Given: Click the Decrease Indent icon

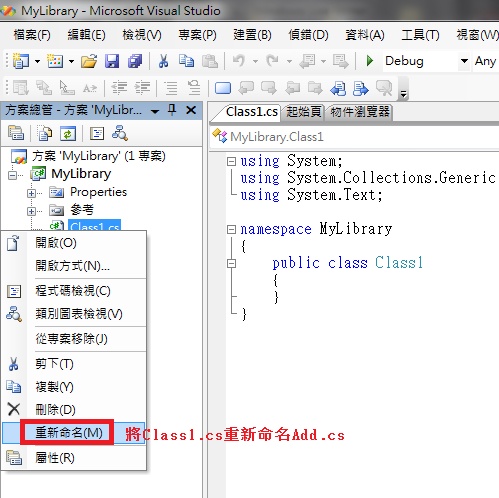Looking at the screenshot, I should pyautogui.click(x=119, y=88).
